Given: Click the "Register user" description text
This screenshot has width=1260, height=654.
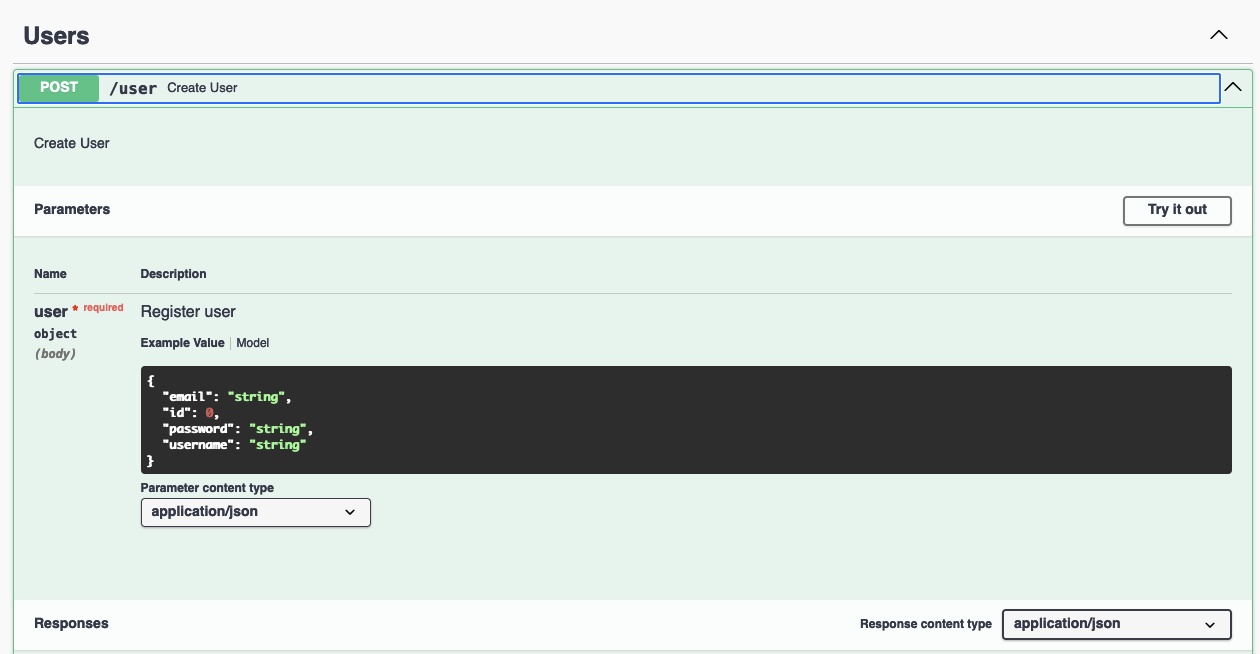Looking at the screenshot, I should click(x=188, y=312).
